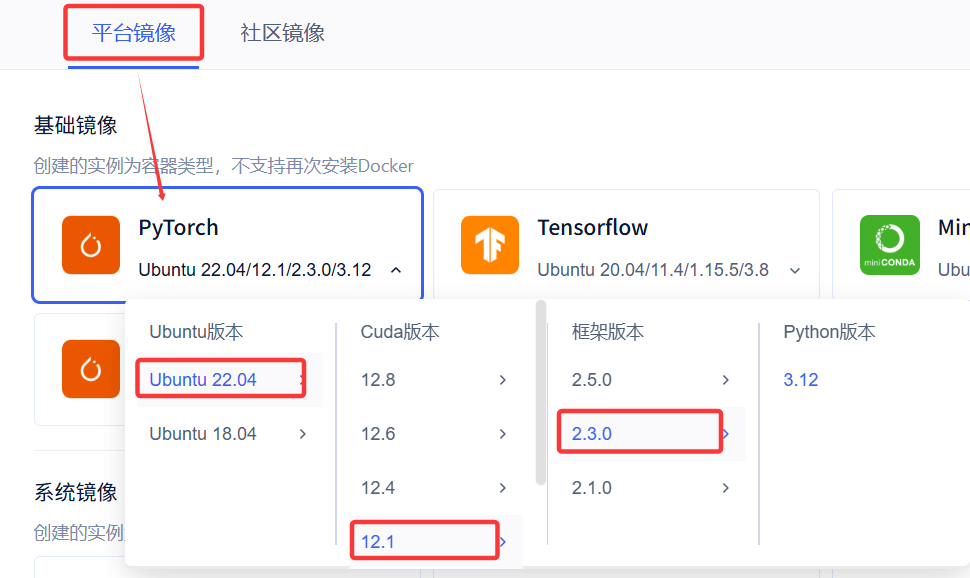Click the PyTorch card title
The height and width of the screenshot is (578, 970).
click(x=178, y=227)
